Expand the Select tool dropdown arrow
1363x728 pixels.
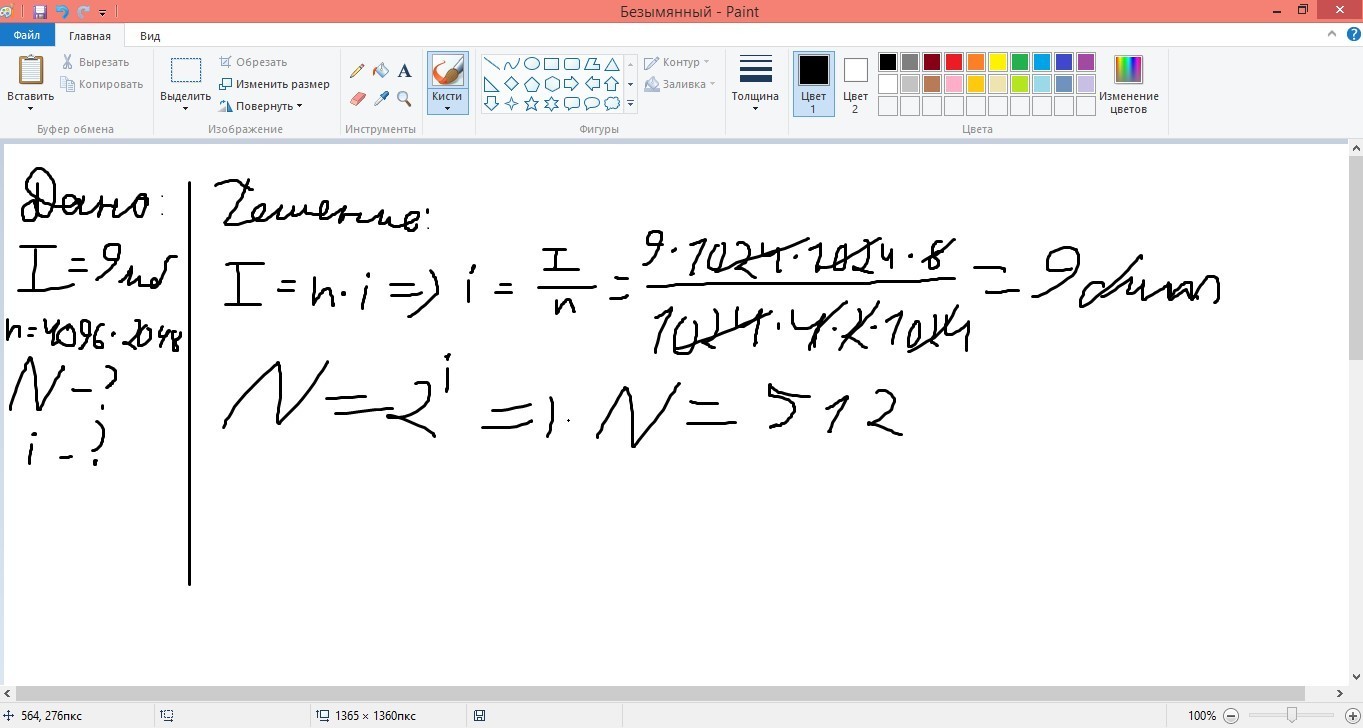(x=185, y=108)
